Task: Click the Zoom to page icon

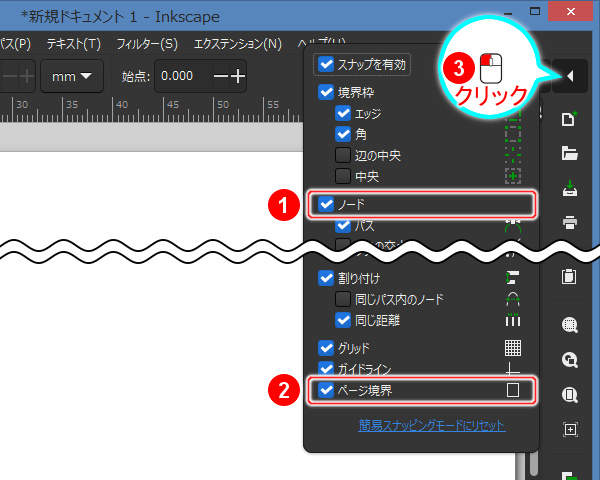Action: pos(570,395)
